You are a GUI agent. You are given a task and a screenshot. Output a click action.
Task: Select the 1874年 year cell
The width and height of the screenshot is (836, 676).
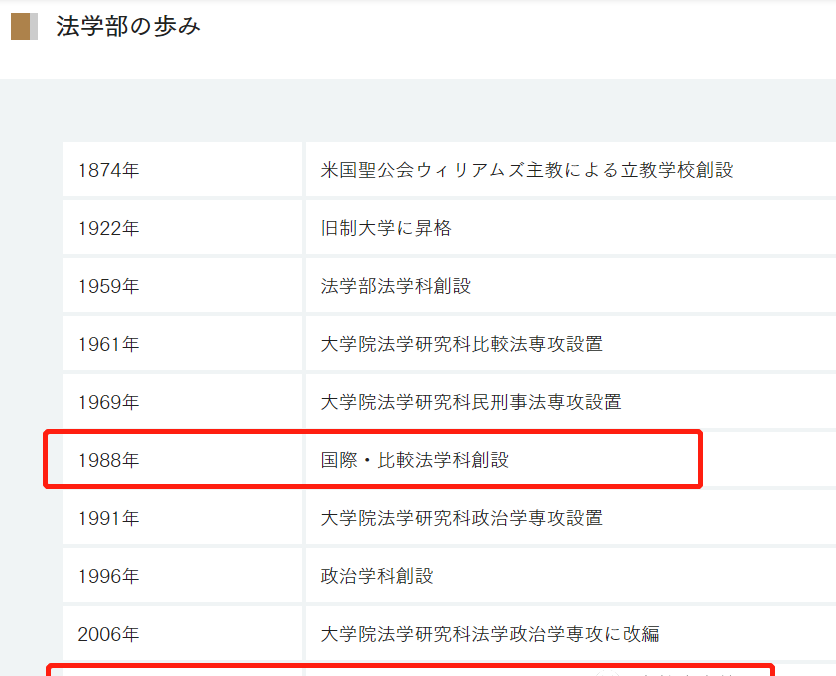pos(182,170)
